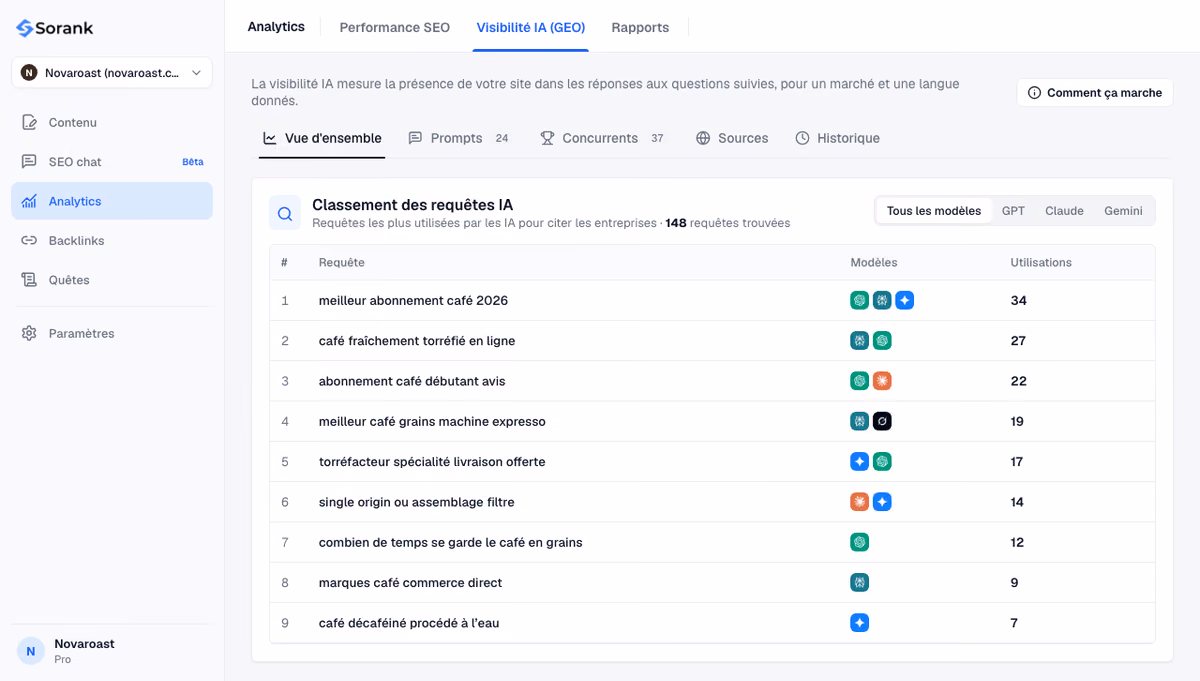This screenshot has height=681, width=1200.
Task: Click the "Comment ça marche" button
Action: (1095, 93)
